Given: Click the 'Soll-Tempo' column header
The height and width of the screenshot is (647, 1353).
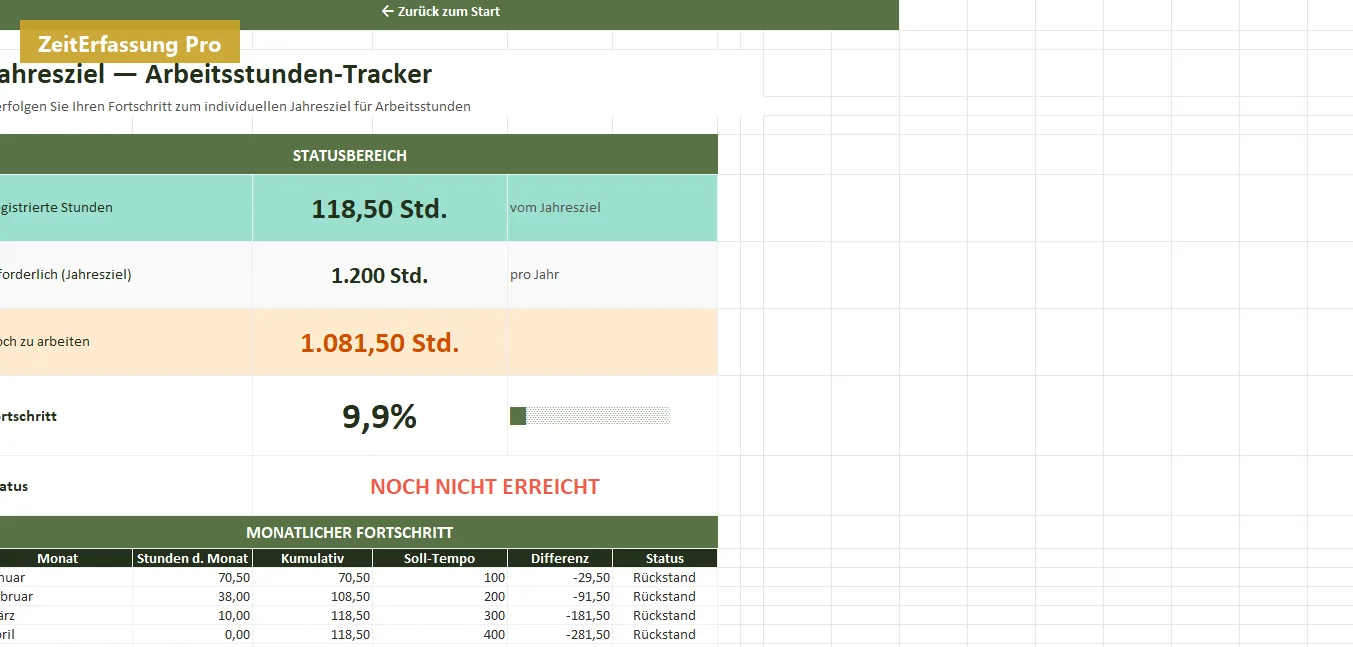Looking at the screenshot, I should 440,558.
